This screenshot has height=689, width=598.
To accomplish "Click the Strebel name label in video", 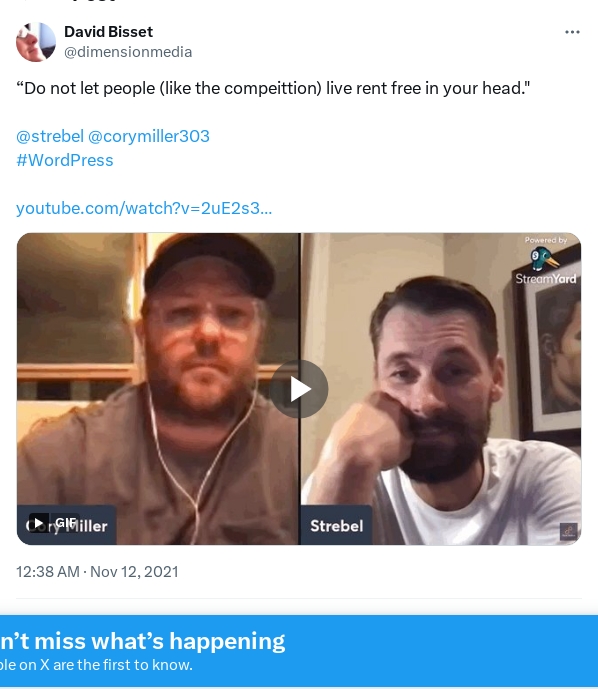I will [337, 526].
